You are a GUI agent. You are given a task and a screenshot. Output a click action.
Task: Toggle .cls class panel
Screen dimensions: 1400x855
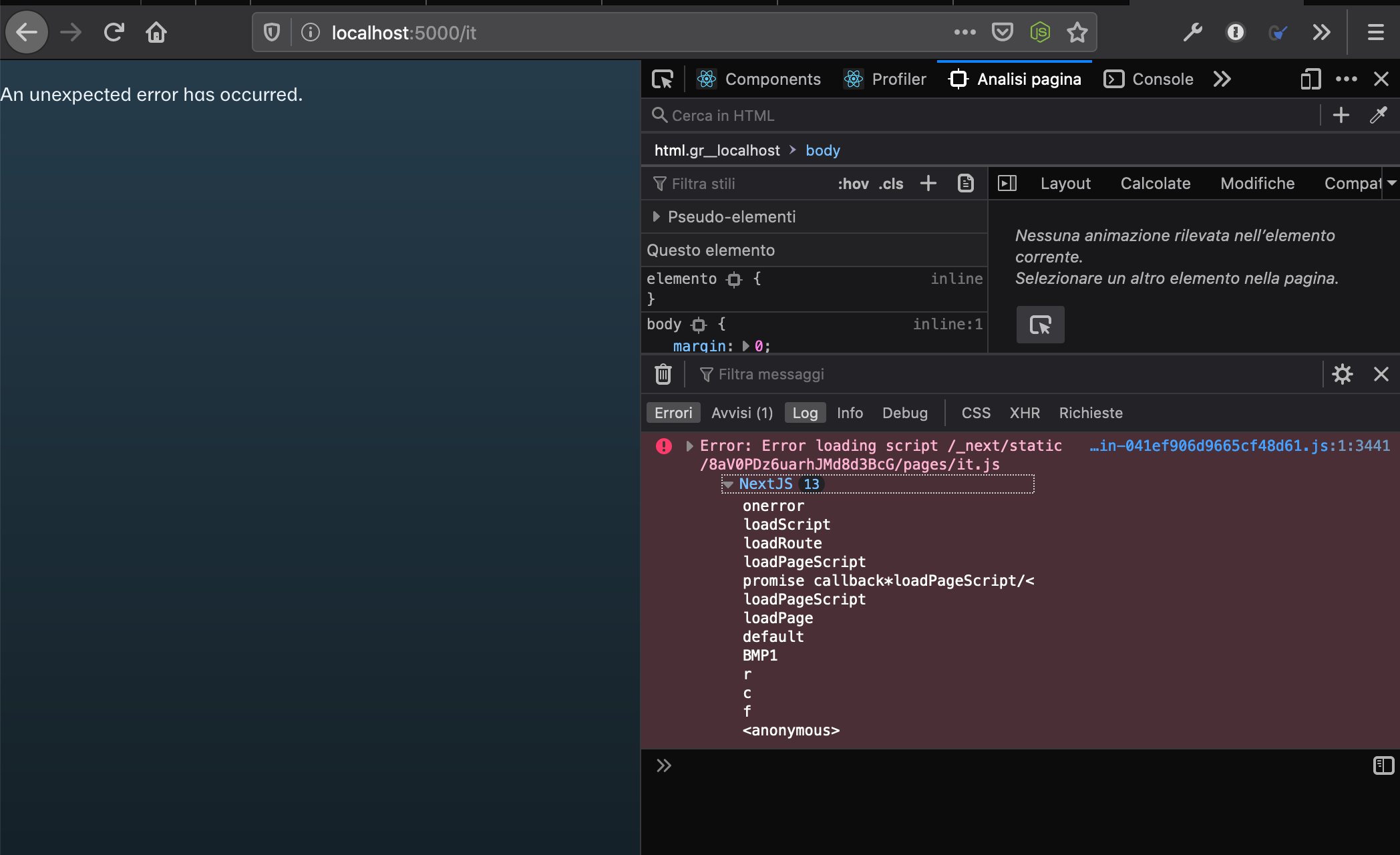click(x=891, y=184)
